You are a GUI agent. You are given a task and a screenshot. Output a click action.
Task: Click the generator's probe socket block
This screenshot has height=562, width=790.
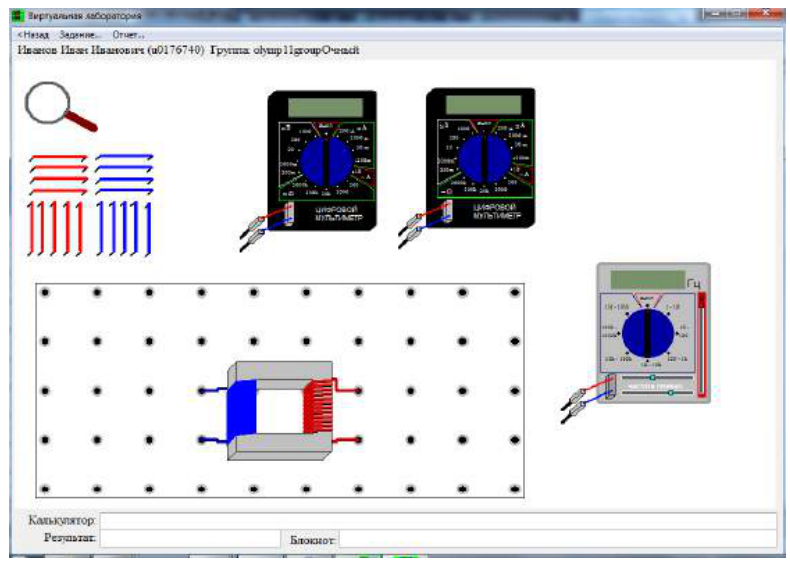pos(611,387)
